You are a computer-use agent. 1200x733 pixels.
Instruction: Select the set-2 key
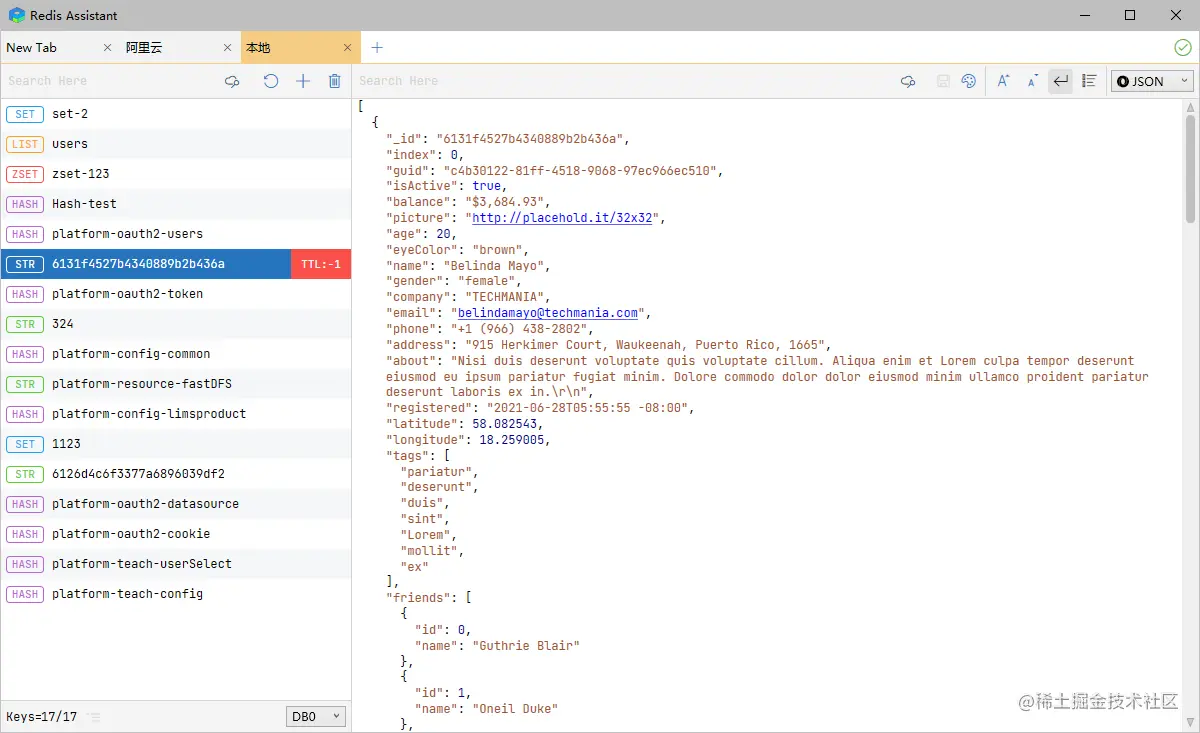pos(175,114)
